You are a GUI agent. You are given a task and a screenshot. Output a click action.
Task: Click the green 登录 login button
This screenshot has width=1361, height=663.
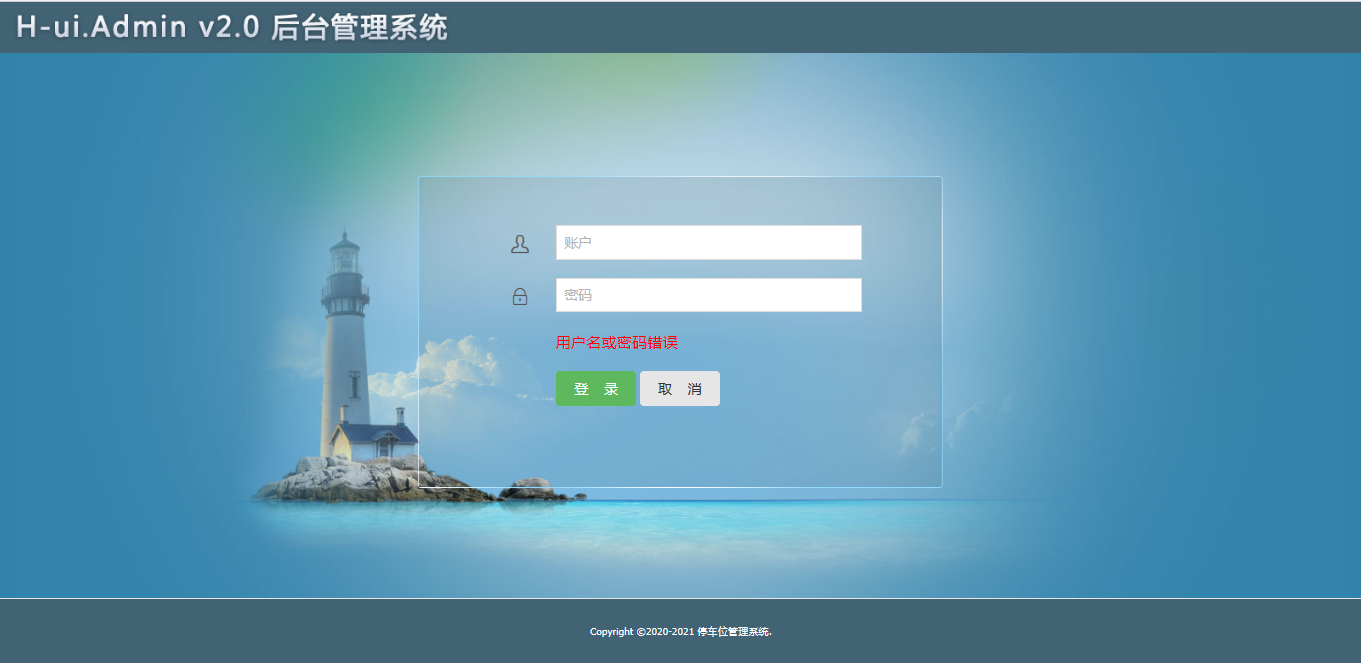(x=596, y=389)
